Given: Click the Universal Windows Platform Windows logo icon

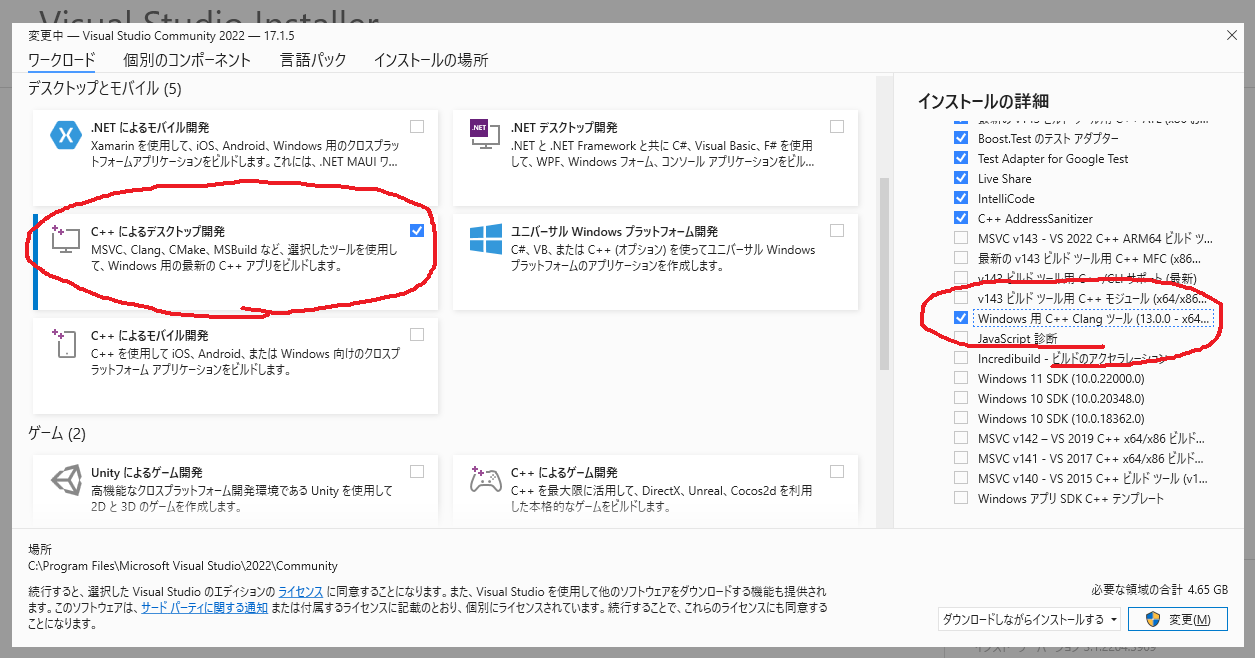Looking at the screenshot, I should (x=485, y=240).
